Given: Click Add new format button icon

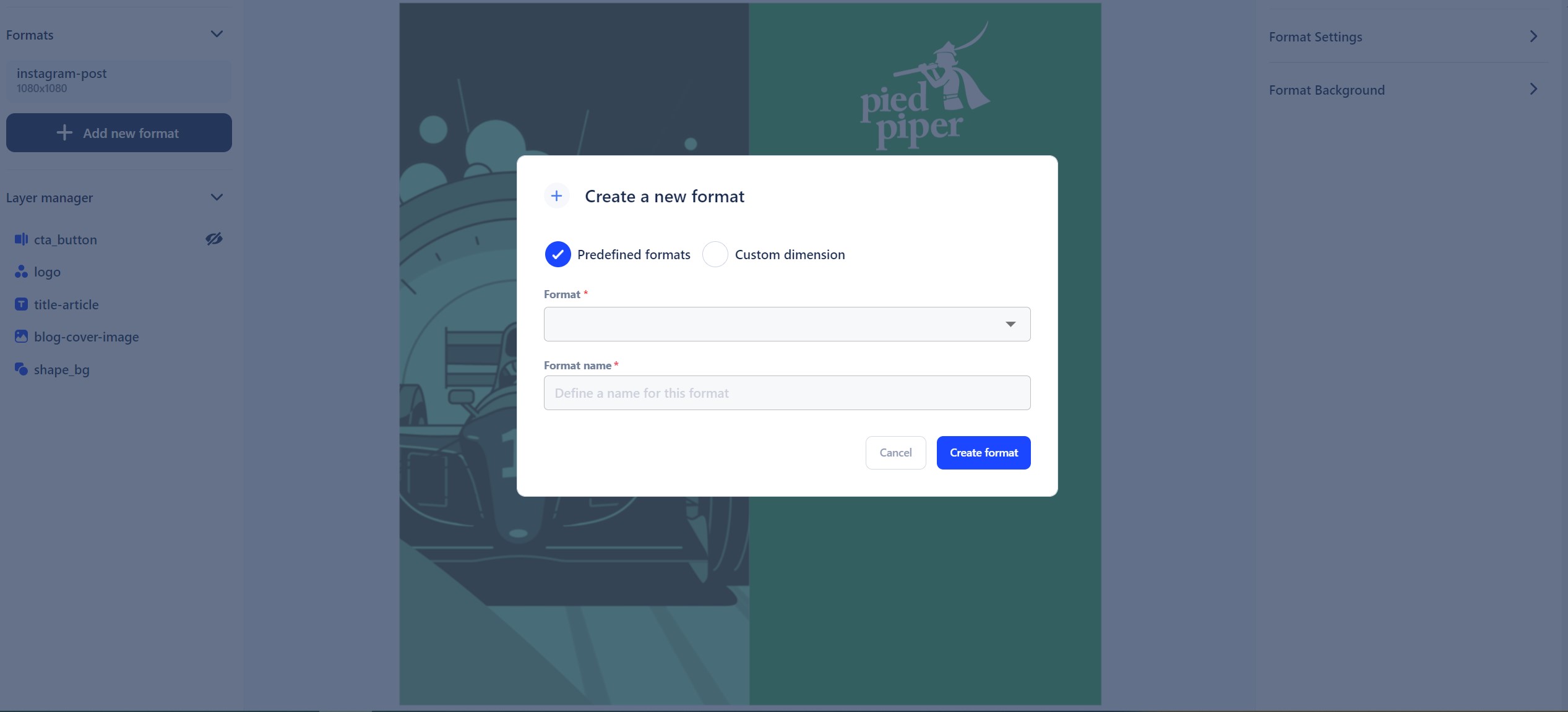Looking at the screenshot, I should coord(64,132).
